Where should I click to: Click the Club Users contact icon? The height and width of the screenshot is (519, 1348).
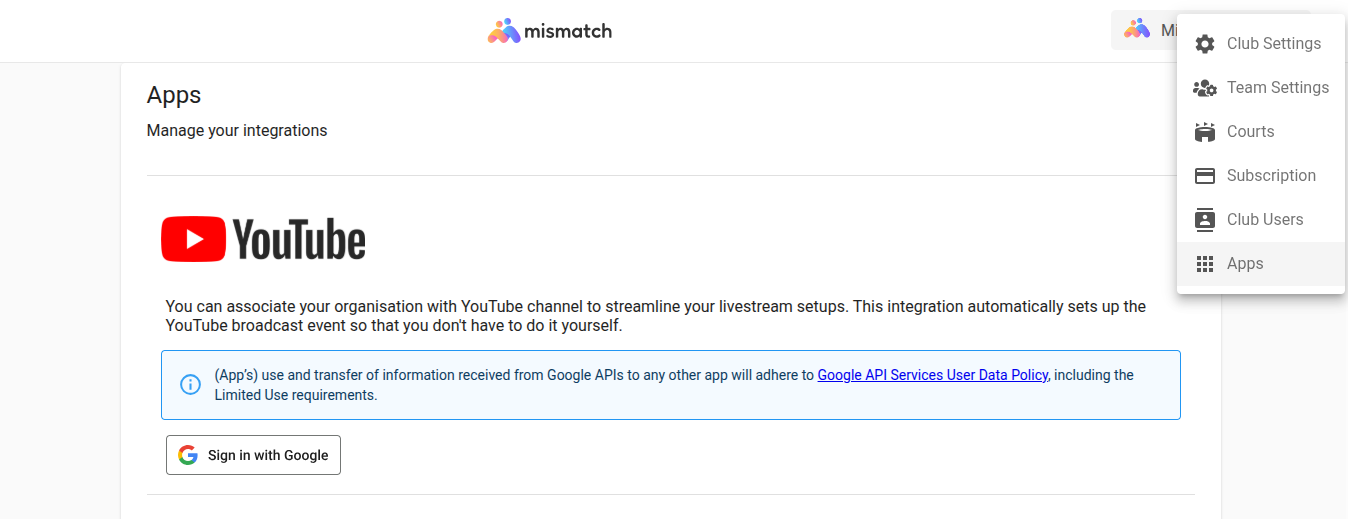(x=1205, y=220)
